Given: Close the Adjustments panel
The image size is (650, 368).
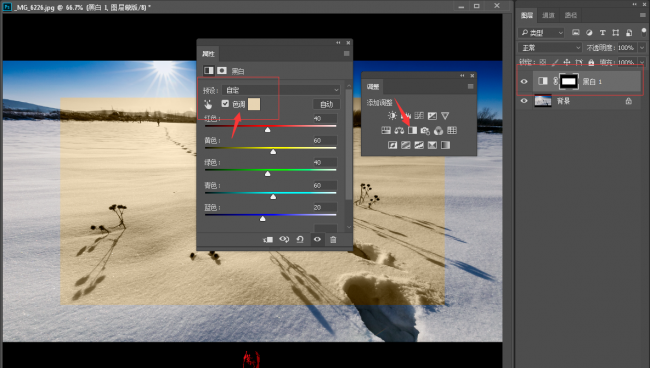Looking at the screenshot, I should point(472,75).
